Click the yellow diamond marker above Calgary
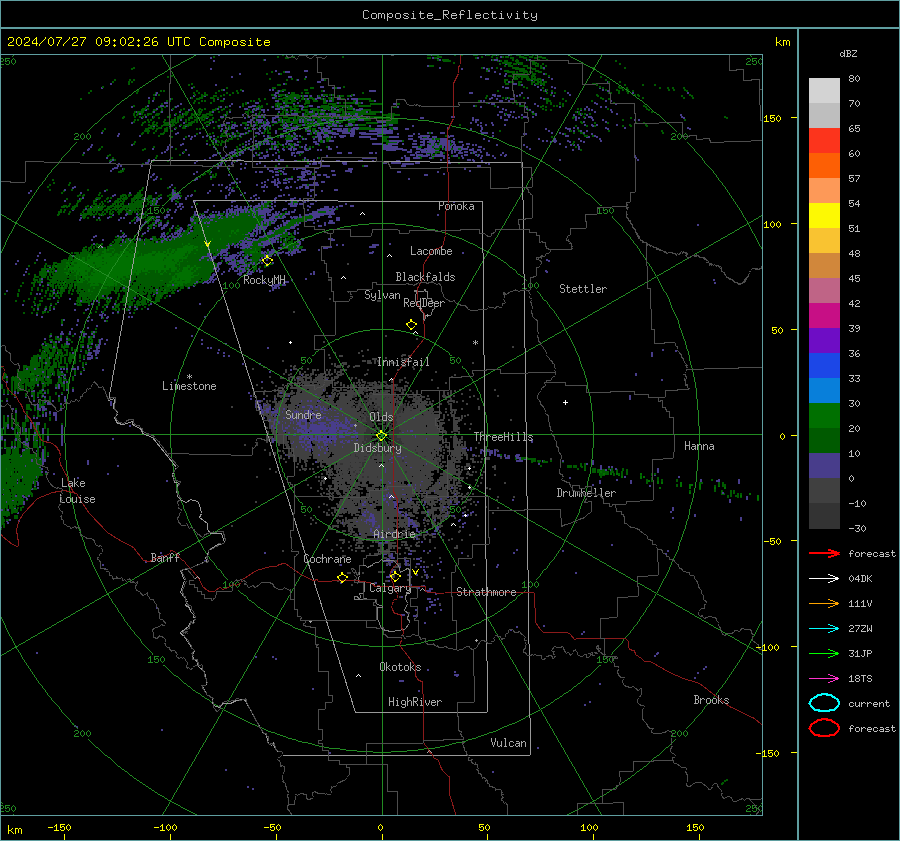900x841 pixels. click(395, 576)
